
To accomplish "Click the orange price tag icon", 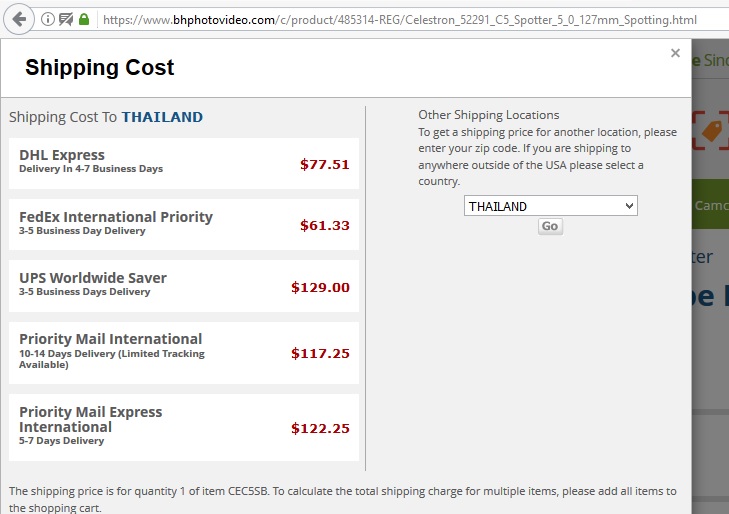I will [711, 131].
